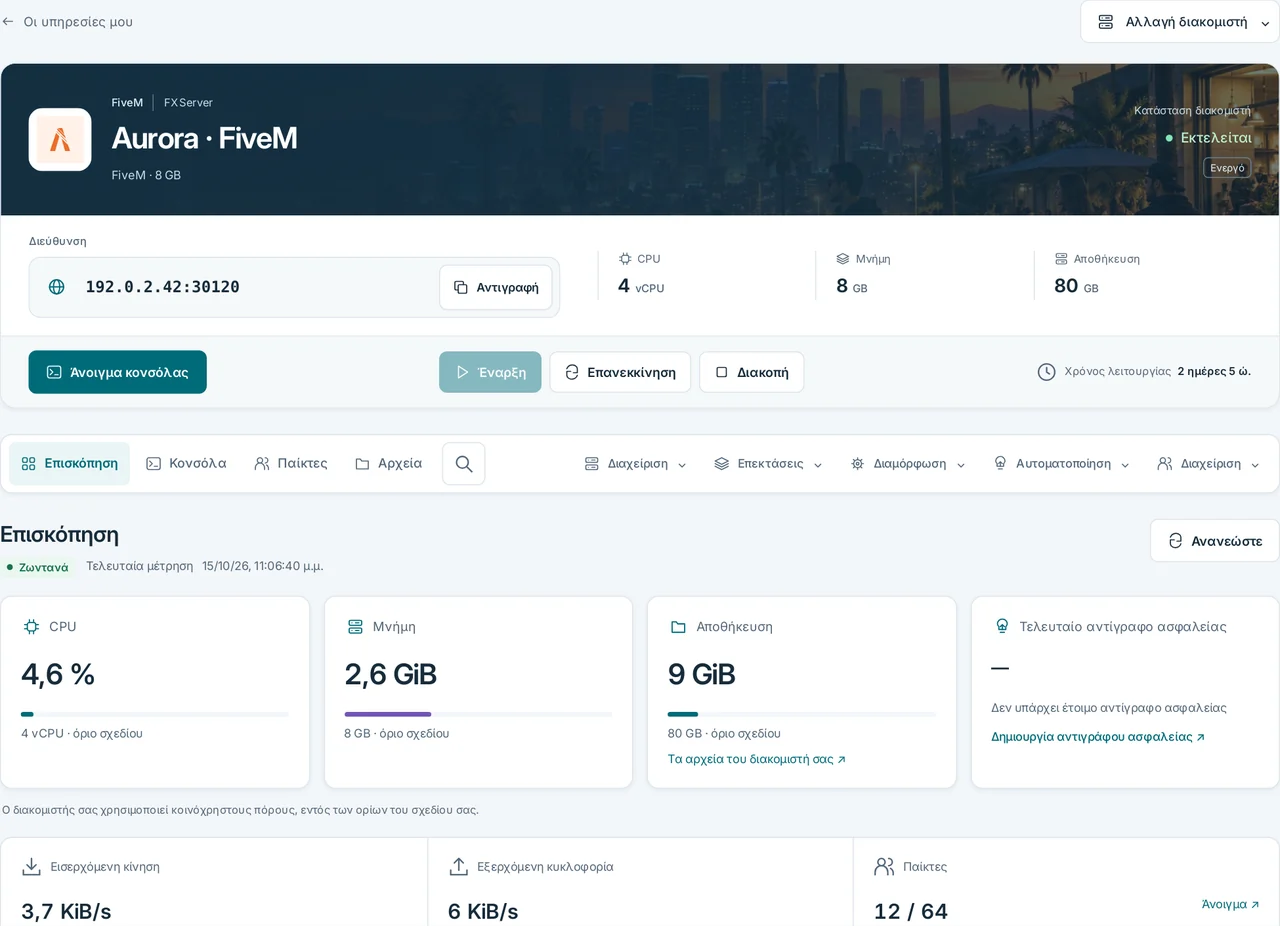Image resolution: width=1280 pixels, height=926 pixels.
Task: Click the purple memory usage progress bar
Action: (478, 714)
